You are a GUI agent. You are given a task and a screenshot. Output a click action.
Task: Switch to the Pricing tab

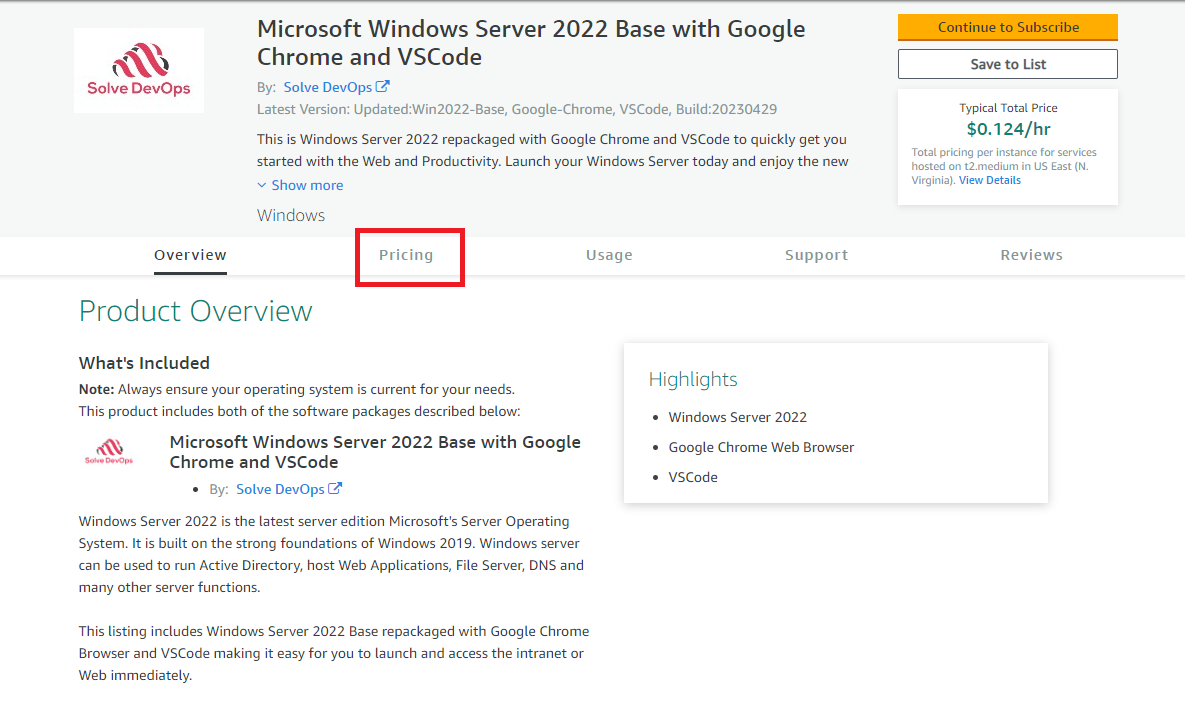point(406,255)
